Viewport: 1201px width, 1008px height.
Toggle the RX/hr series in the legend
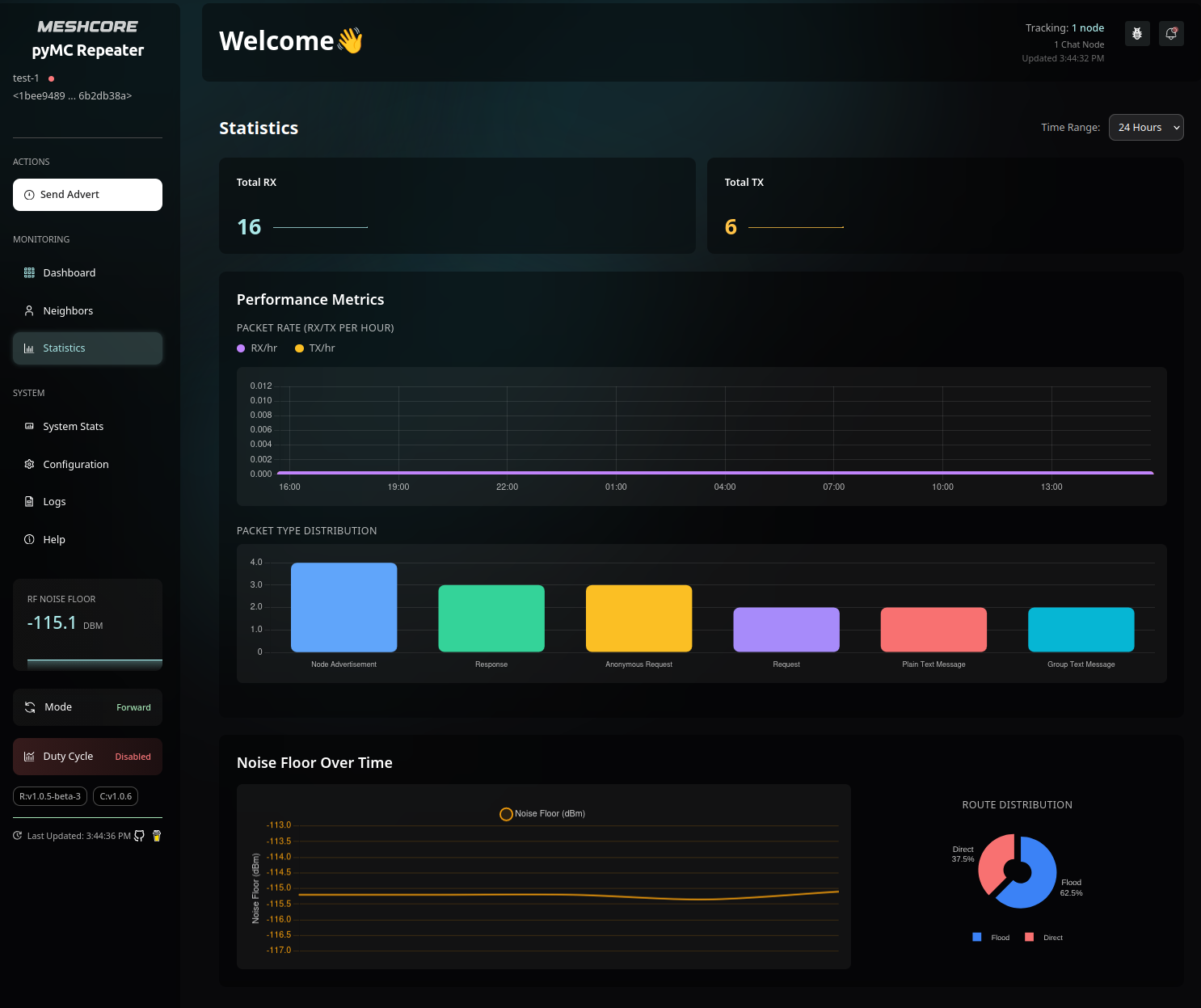(257, 348)
